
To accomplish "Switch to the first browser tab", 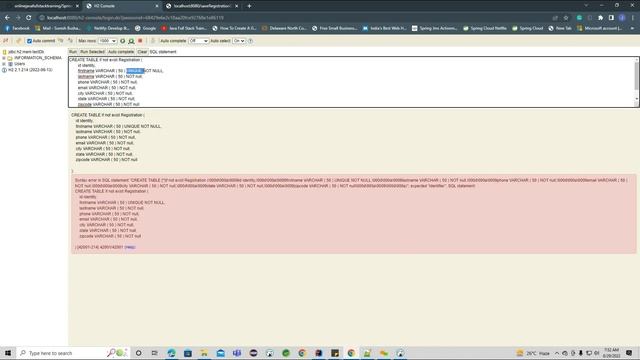I will pos(41,6).
